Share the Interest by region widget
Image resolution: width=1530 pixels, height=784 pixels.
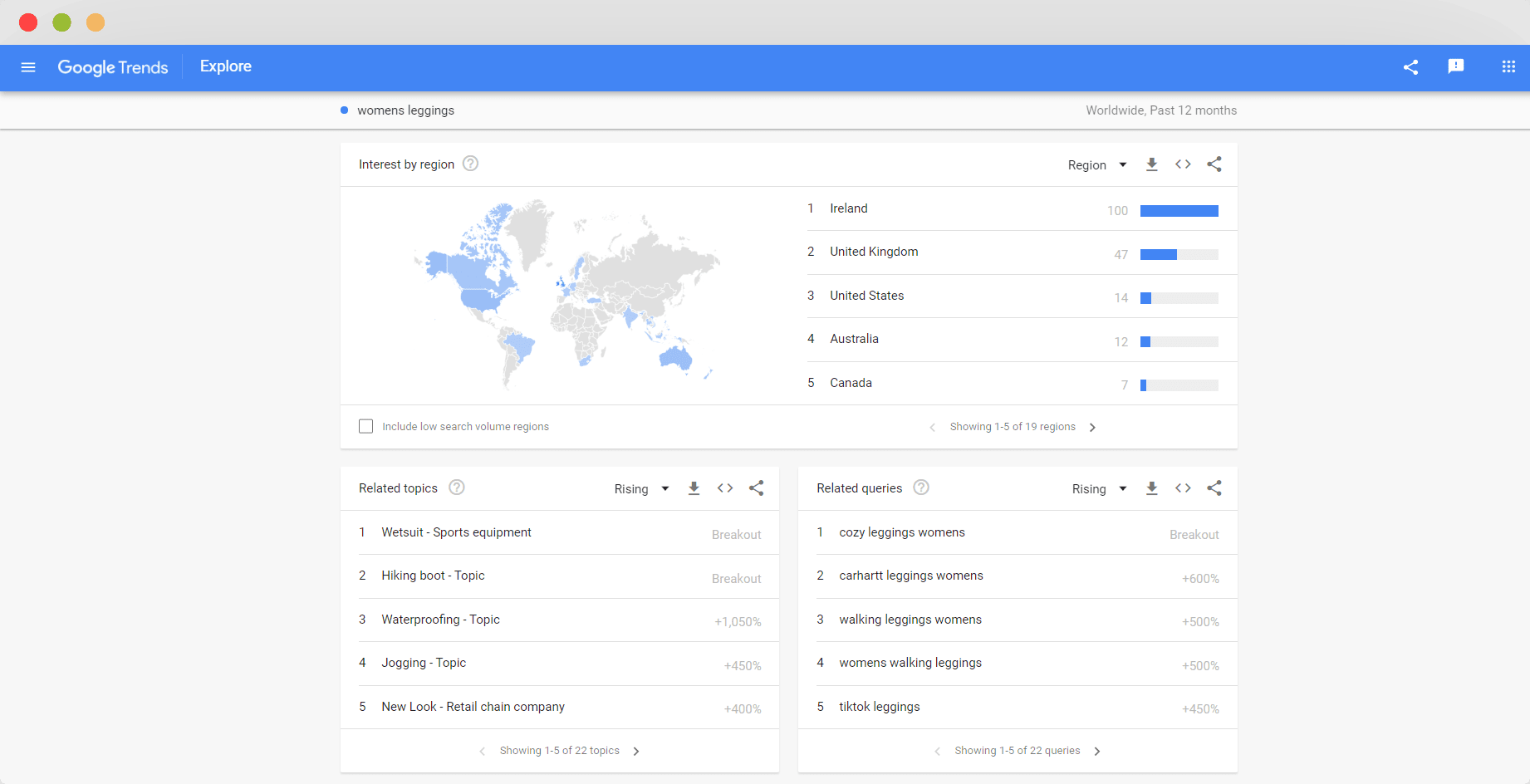point(1214,164)
